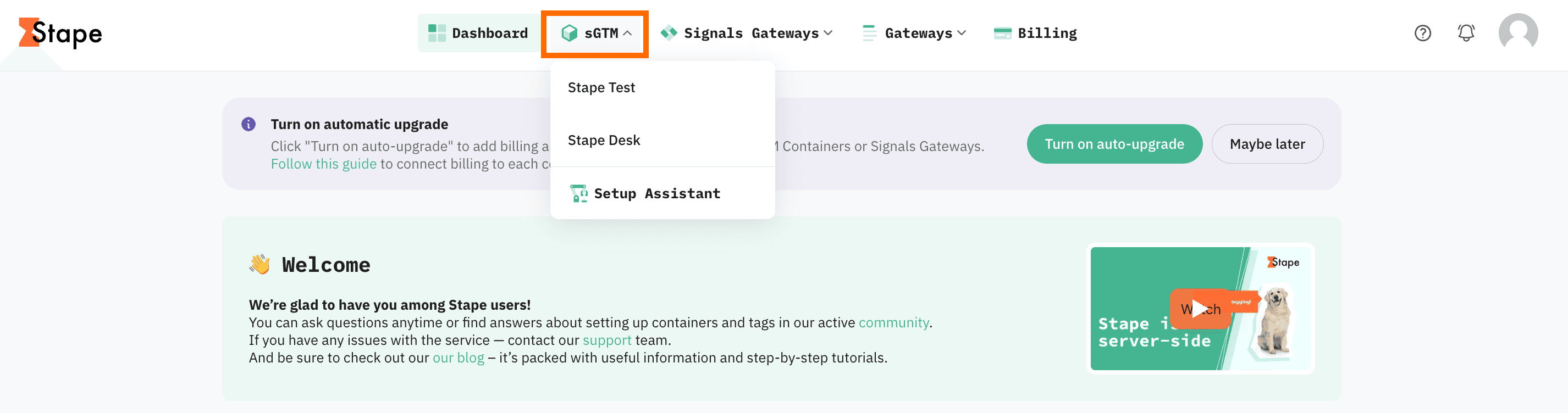Click the waving hand emoji
The width and height of the screenshot is (1568, 413).
(x=260, y=265)
